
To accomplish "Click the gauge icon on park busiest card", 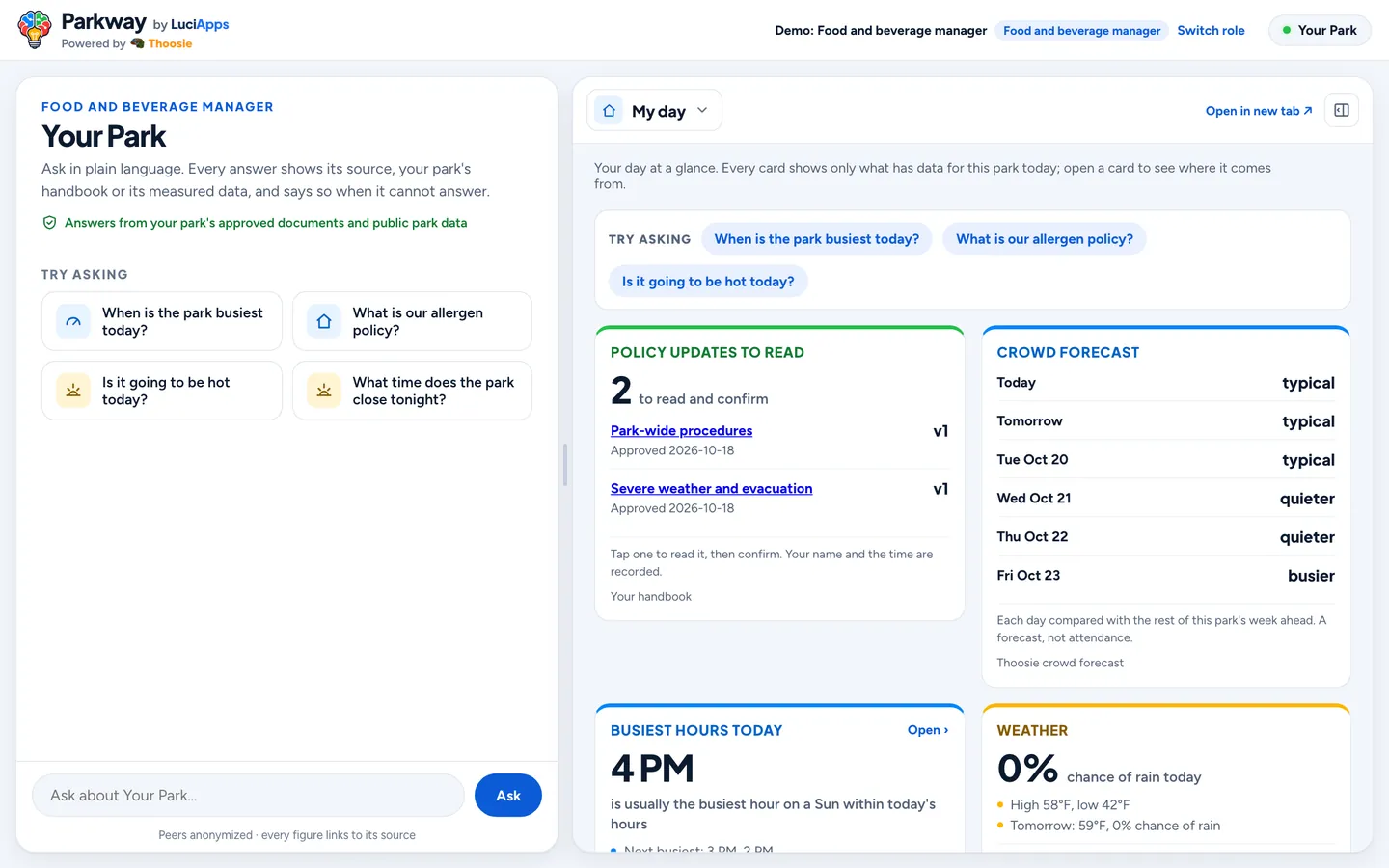I will tap(73, 321).
